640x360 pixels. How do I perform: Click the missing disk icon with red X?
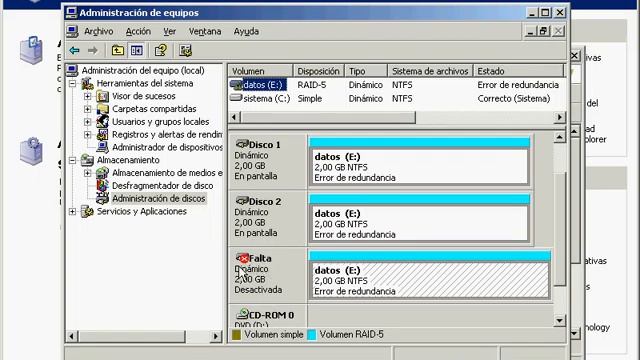point(242,258)
